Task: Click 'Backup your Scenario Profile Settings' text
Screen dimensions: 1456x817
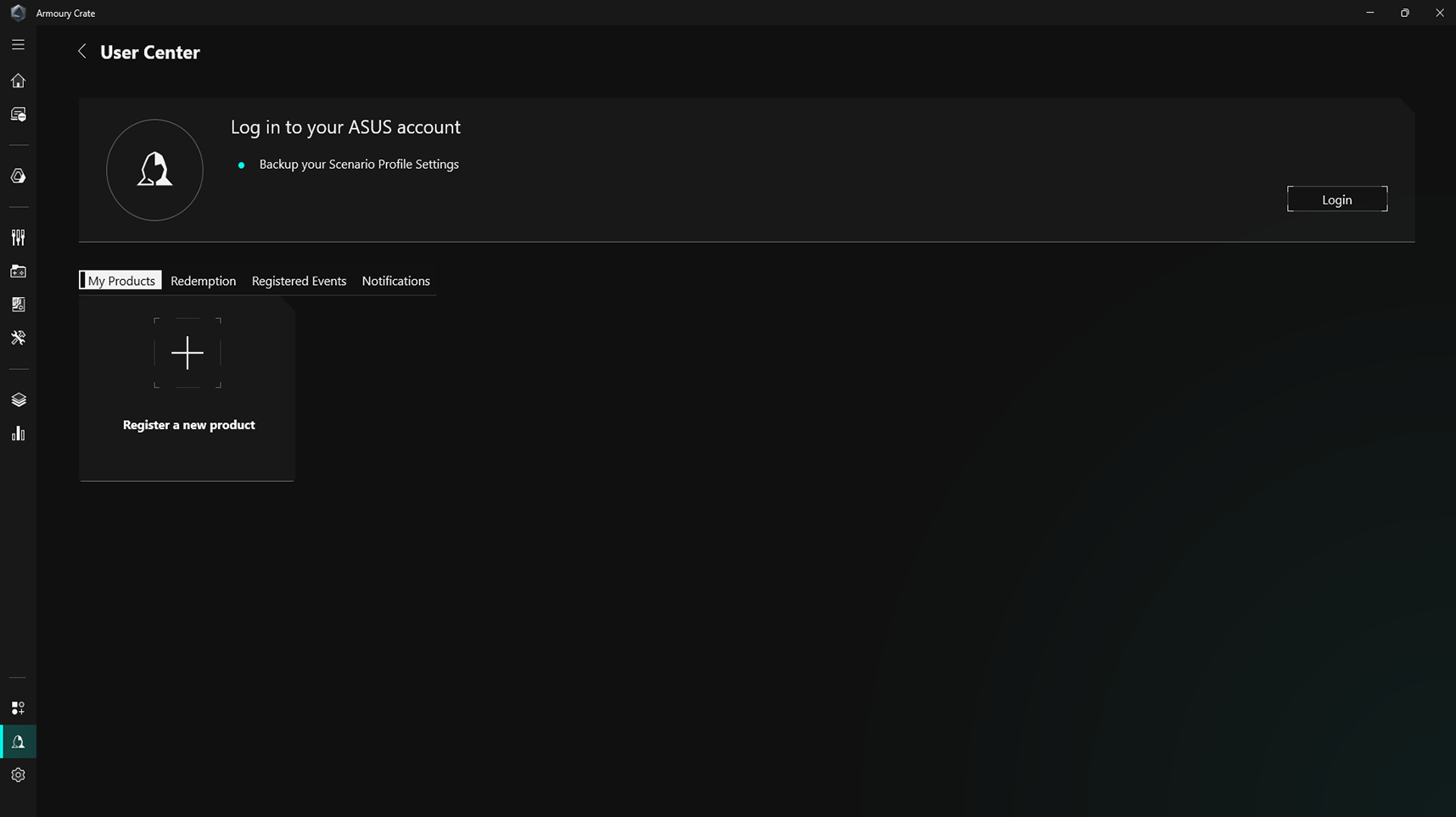Action: pos(359,165)
